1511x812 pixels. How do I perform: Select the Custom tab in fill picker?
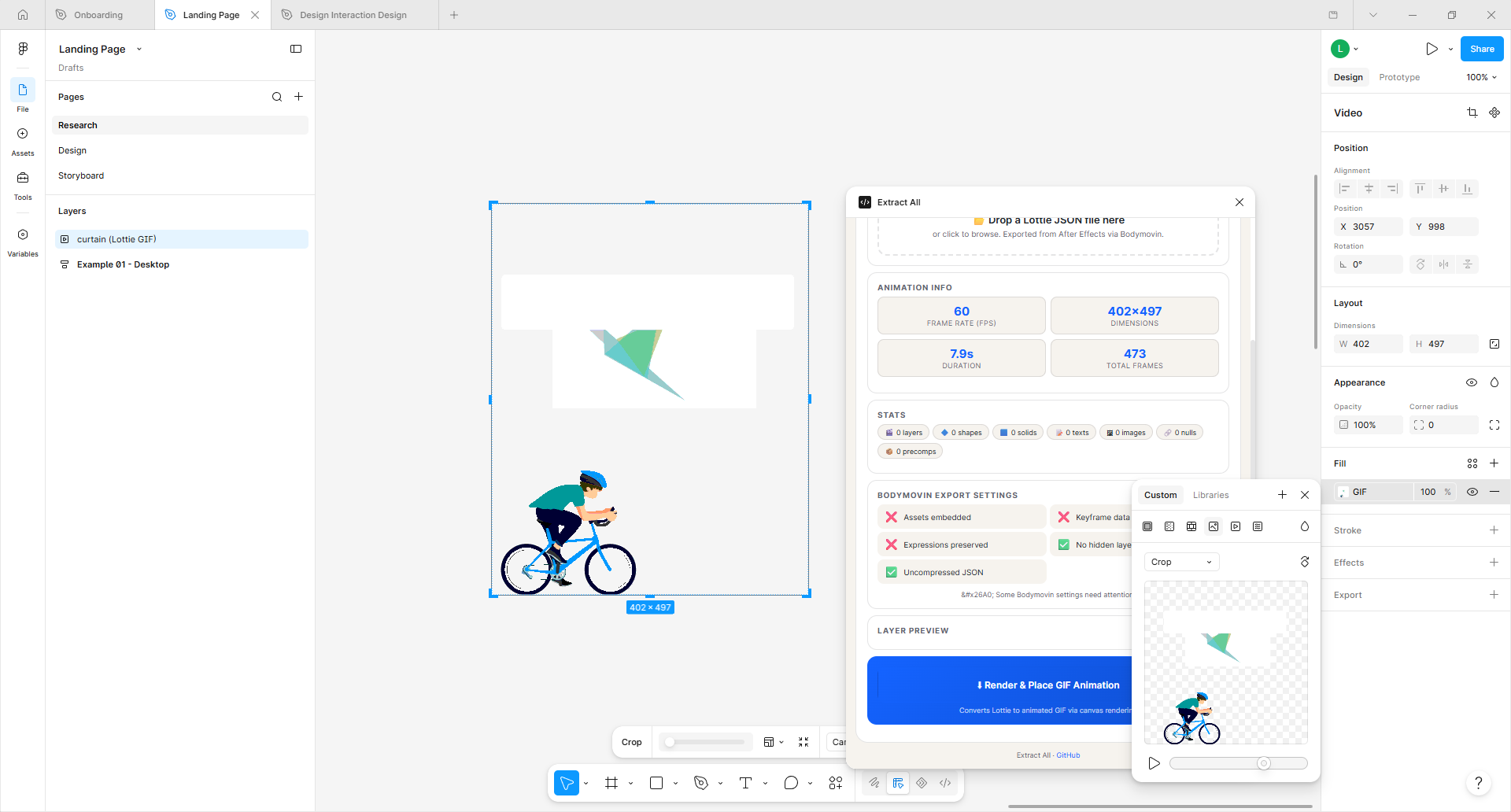(1160, 495)
